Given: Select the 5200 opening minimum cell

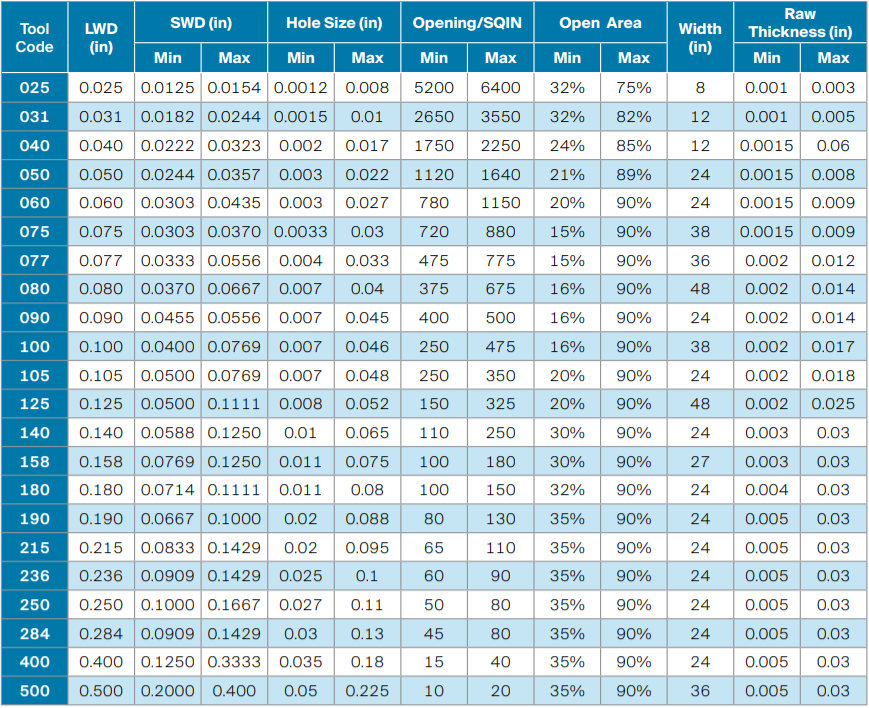Looking at the screenshot, I should tap(434, 88).
